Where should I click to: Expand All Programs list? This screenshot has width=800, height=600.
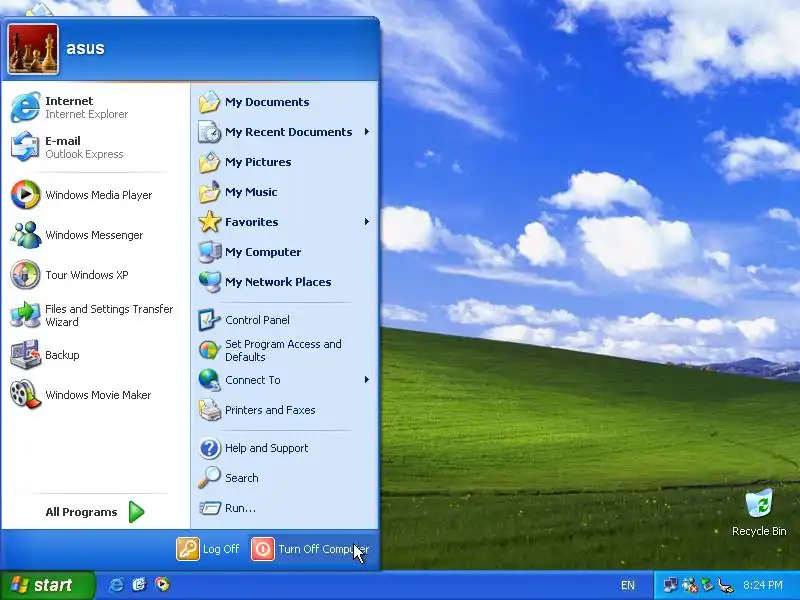coord(95,512)
